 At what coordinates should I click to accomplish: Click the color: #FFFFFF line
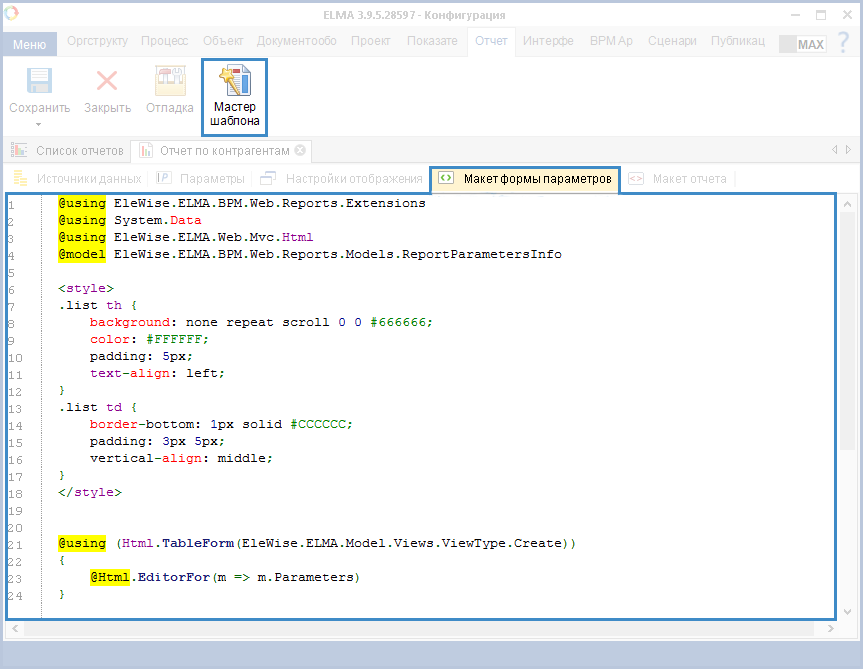click(149, 339)
